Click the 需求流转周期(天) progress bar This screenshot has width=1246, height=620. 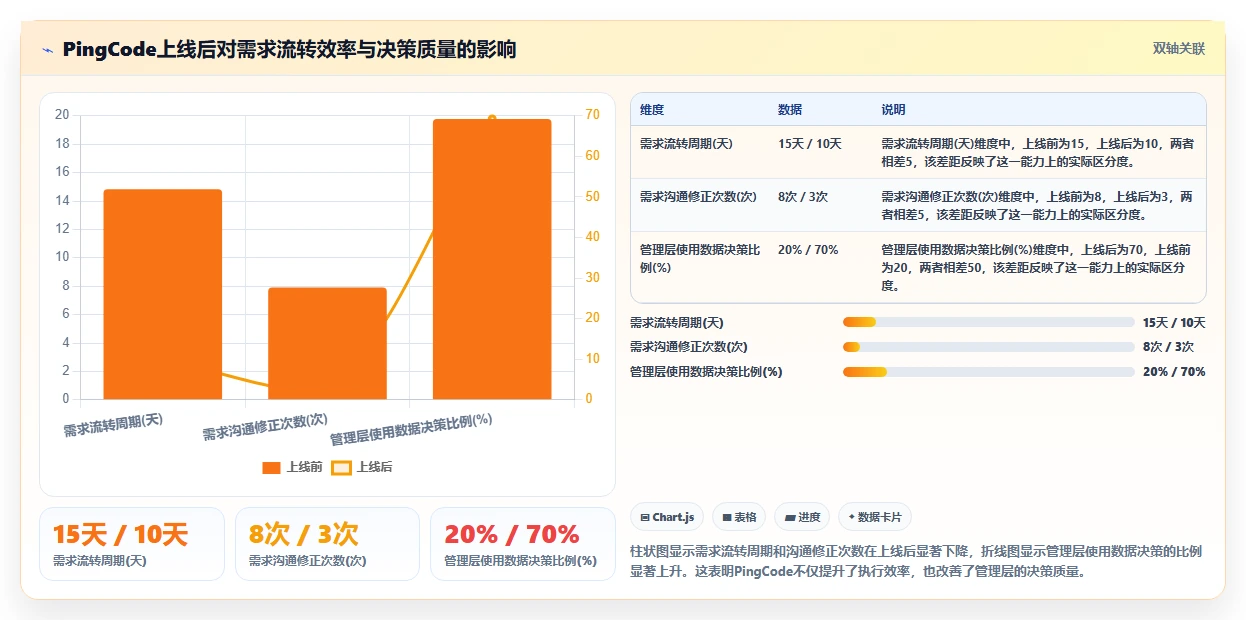(989, 322)
